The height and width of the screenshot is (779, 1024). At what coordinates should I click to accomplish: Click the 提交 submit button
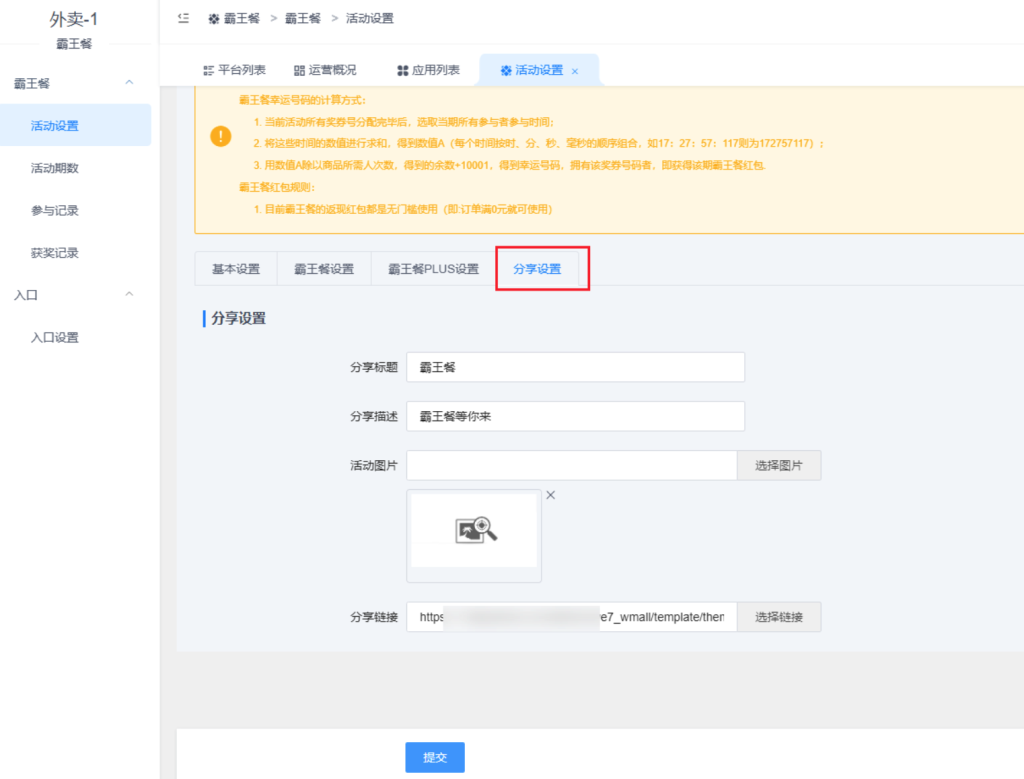[434, 757]
